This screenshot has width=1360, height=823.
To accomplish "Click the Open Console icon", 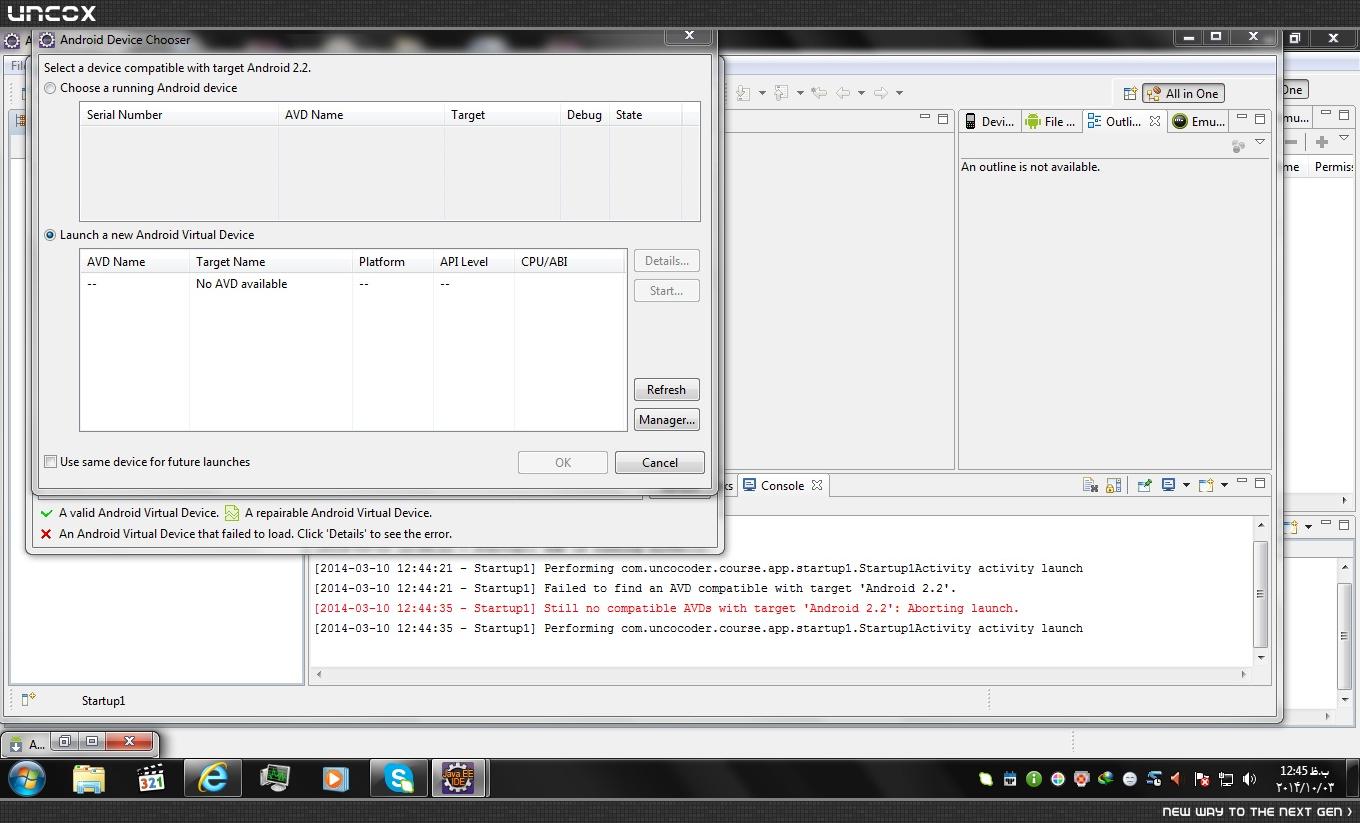I will tap(1206, 485).
